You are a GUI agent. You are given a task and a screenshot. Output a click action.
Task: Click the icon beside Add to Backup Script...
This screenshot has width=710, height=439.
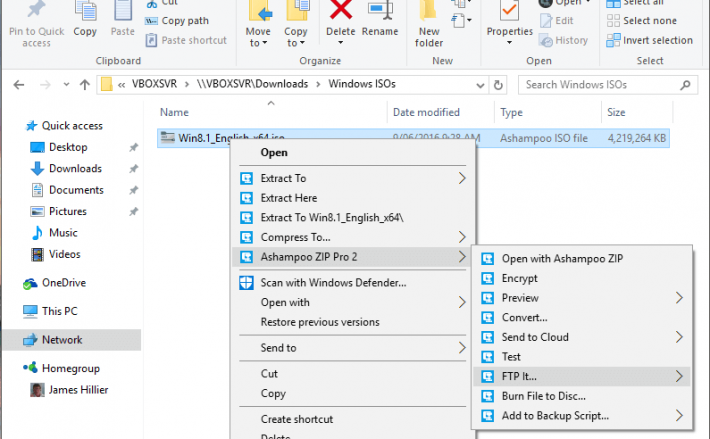point(488,415)
